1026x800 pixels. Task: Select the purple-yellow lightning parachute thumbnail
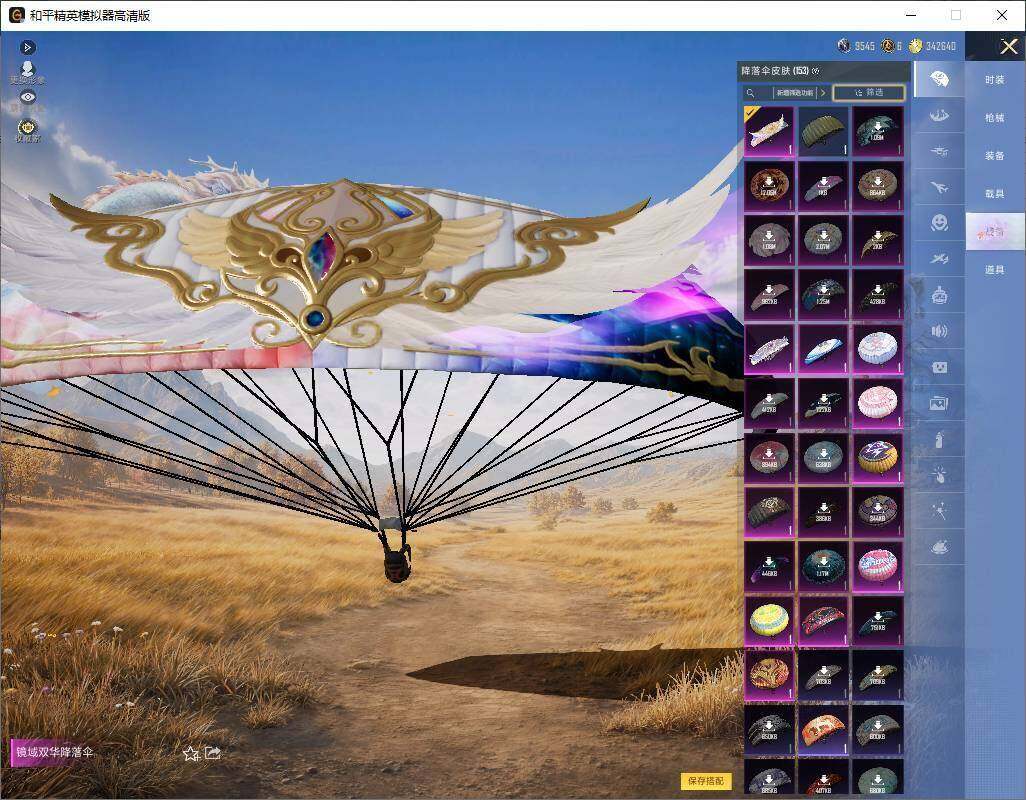click(877, 457)
